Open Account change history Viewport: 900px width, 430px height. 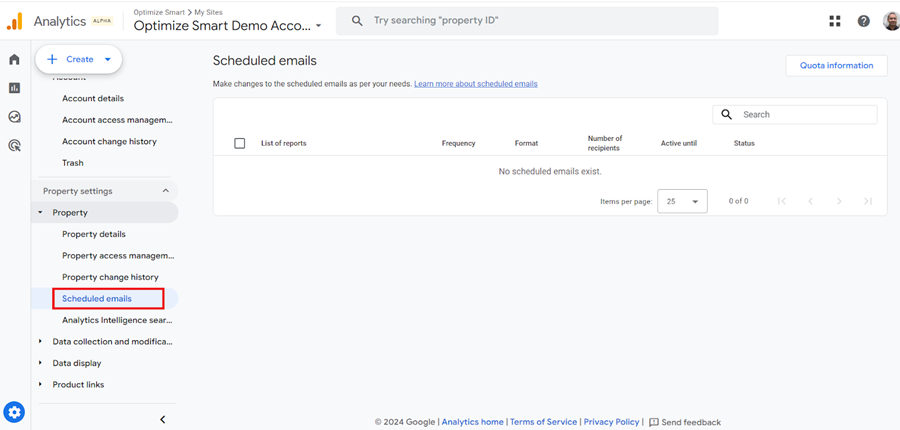109,141
